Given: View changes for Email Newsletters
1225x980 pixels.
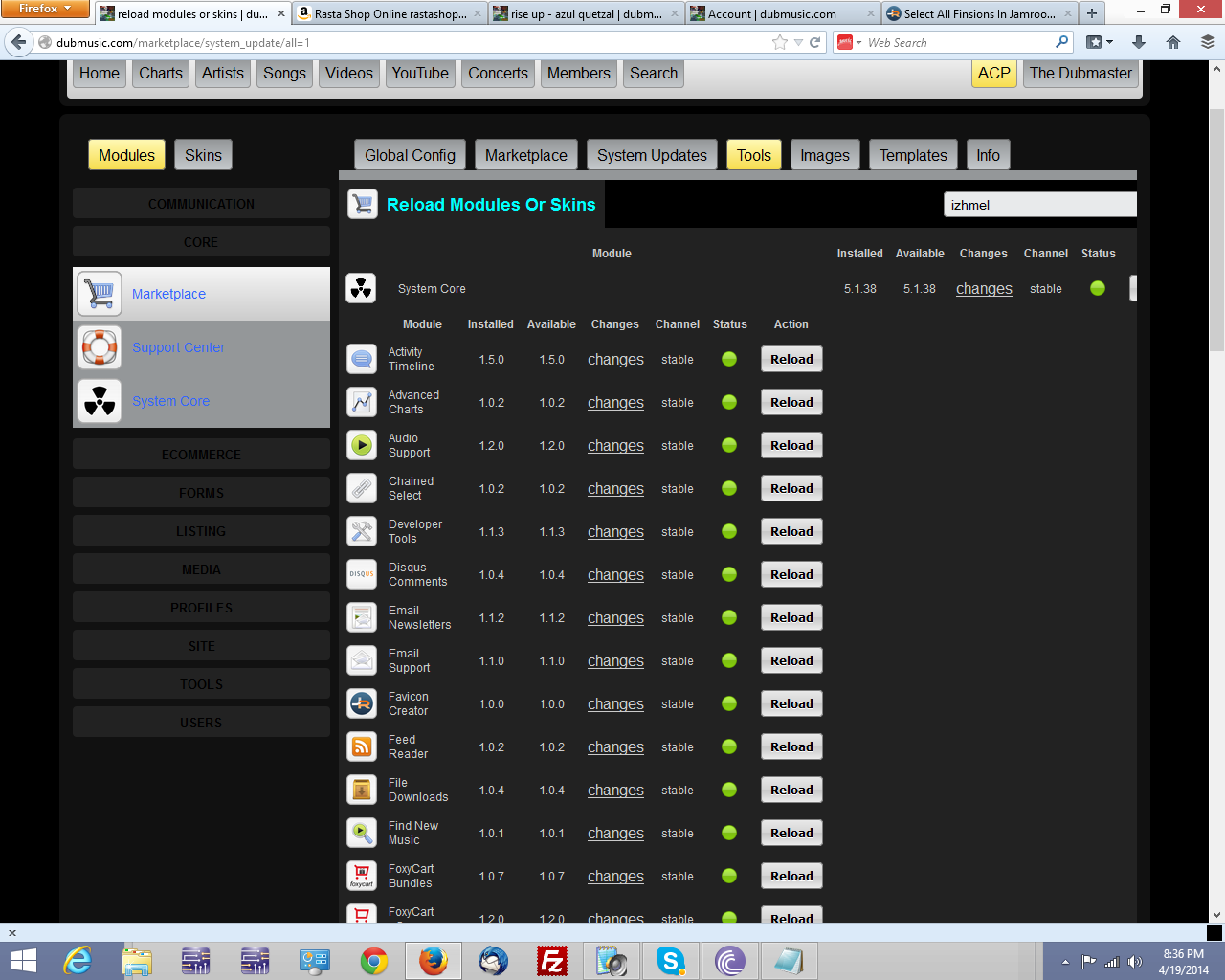Looking at the screenshot, I should point(615,618).
